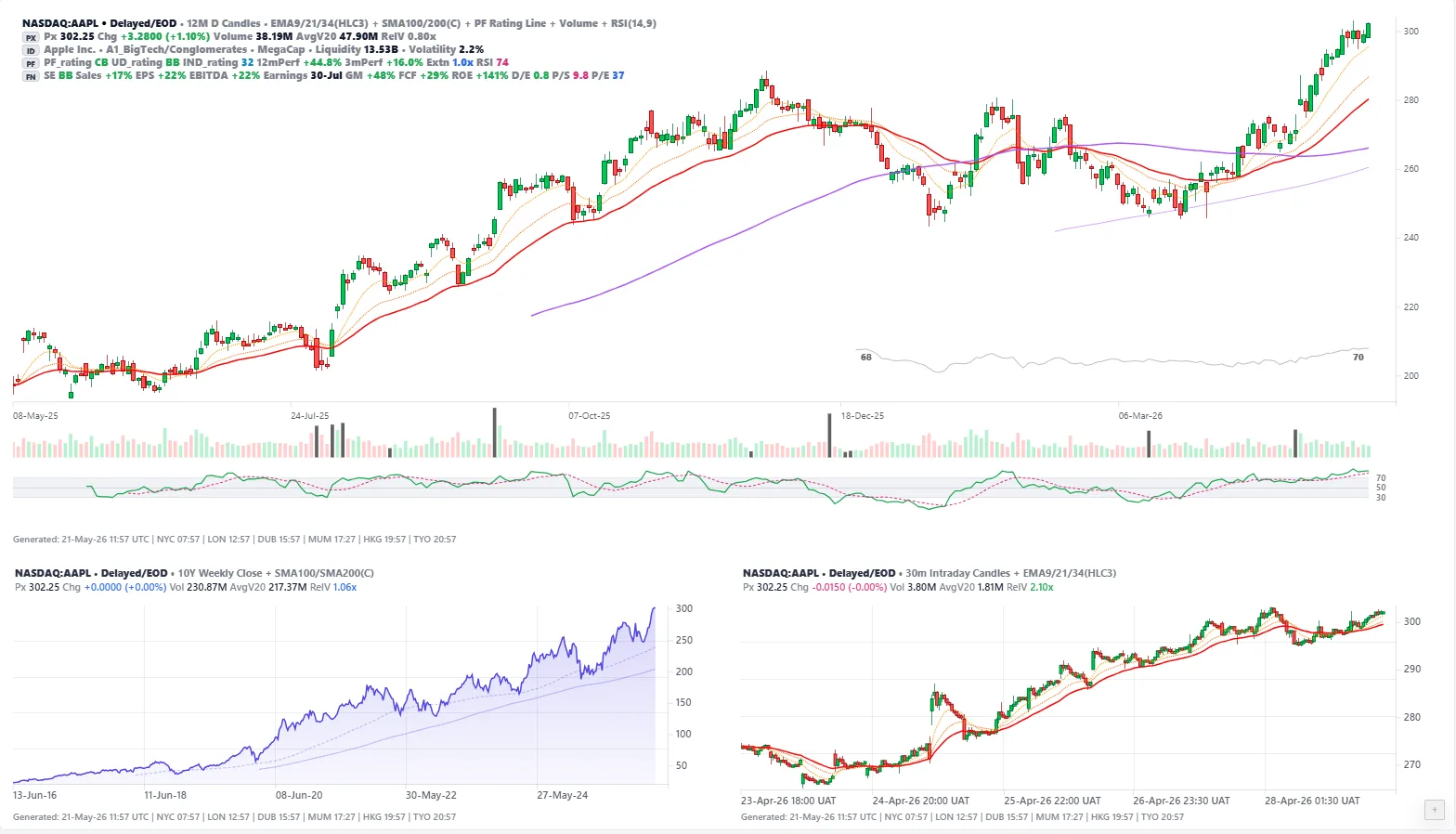Click the 'Extn 1.0x' value
Image resolution: width=1456 pixels, height=834 pixels.
[450, 62]
